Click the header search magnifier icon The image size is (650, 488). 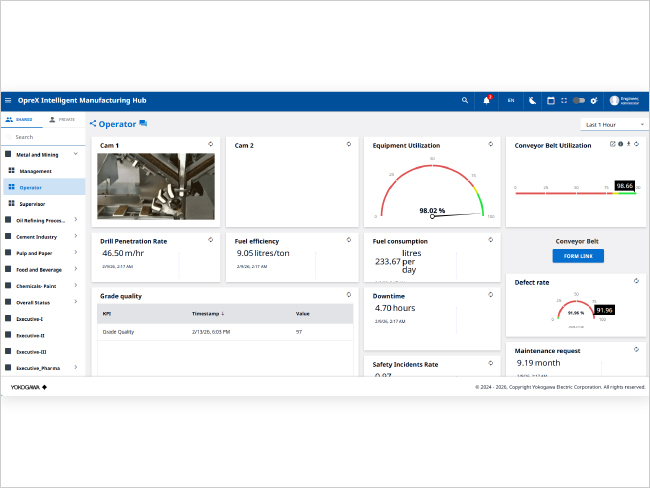coord(465,100)
